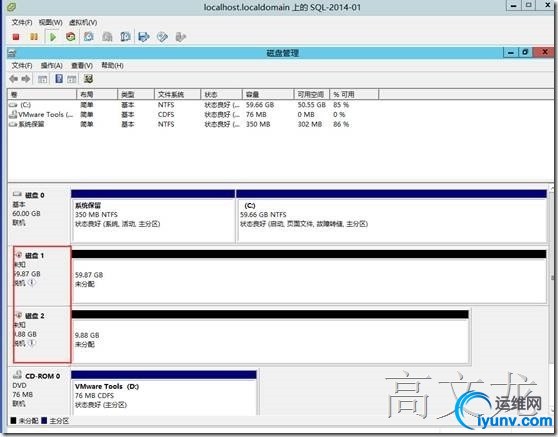Select VMware Tools (D:) 76 MB CDFS block
Viewport: 558px width, 437px height.
pyautogui.click(x=164, y=393)
